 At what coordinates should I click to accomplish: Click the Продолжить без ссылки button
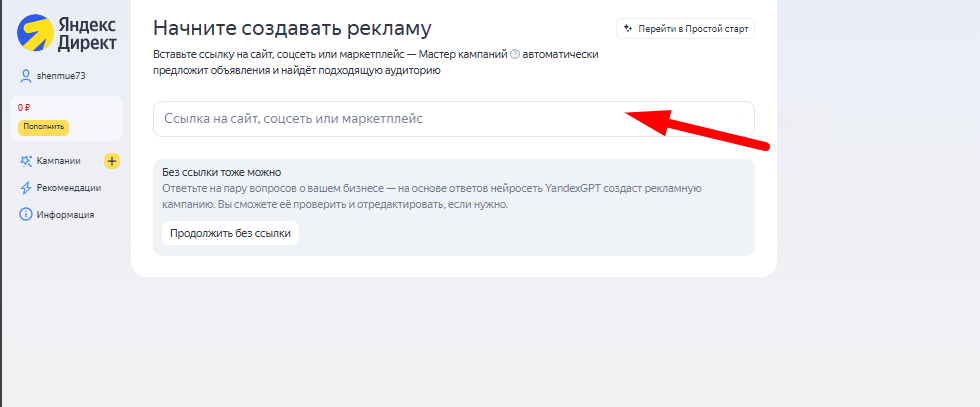(231, 233)
